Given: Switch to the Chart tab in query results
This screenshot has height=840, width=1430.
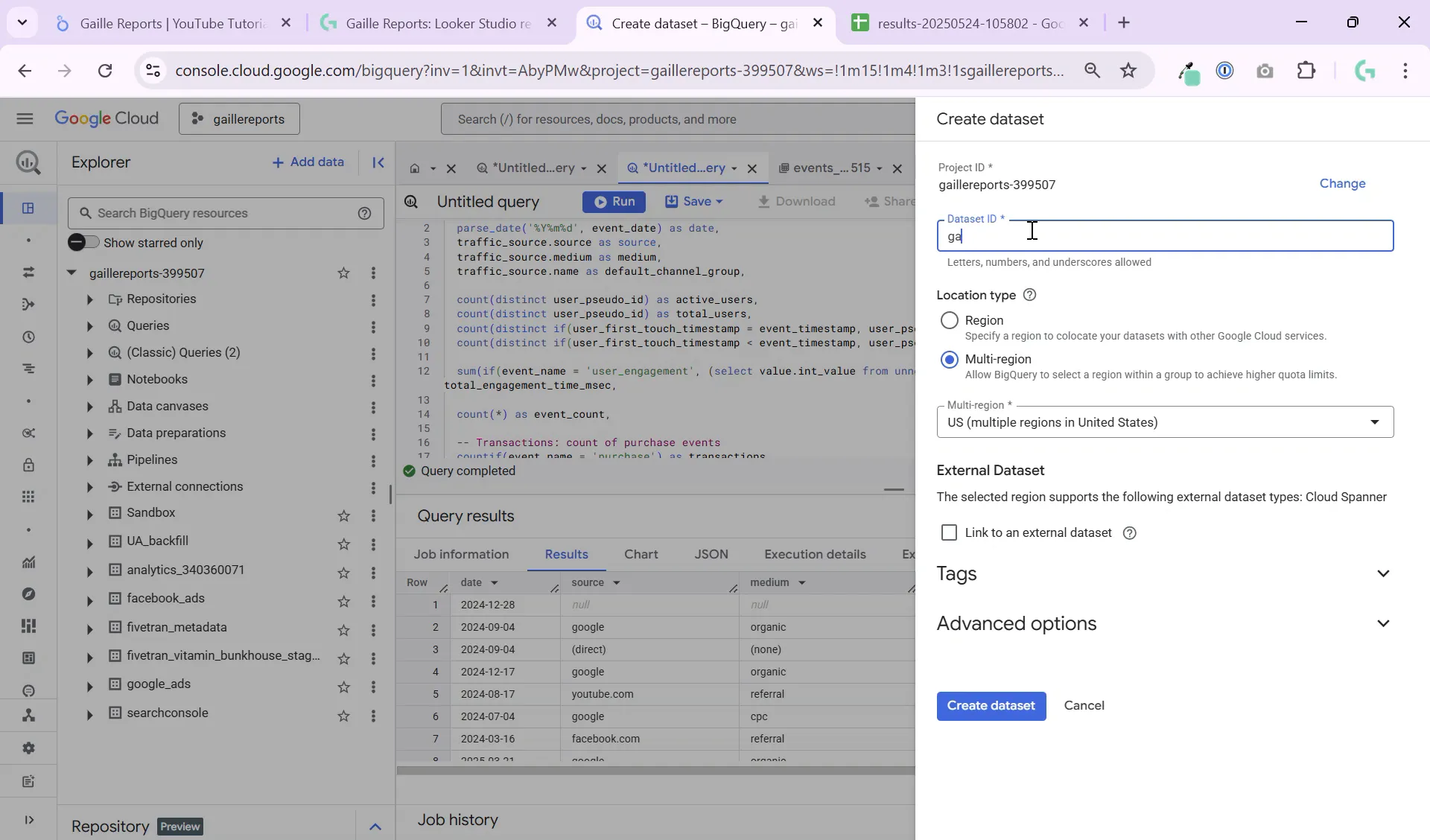Looking at the screenshot, I should 641,555.
